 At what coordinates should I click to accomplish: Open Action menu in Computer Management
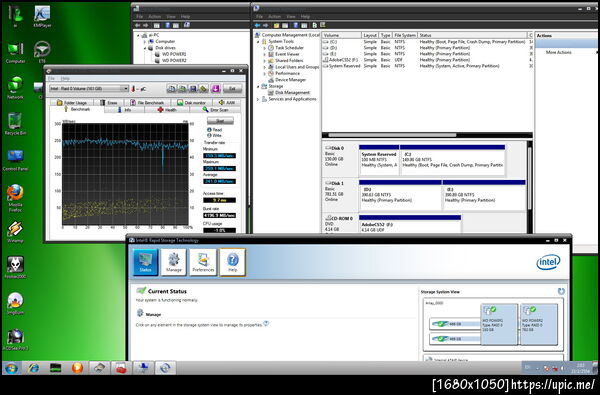[x=274, y=16]
